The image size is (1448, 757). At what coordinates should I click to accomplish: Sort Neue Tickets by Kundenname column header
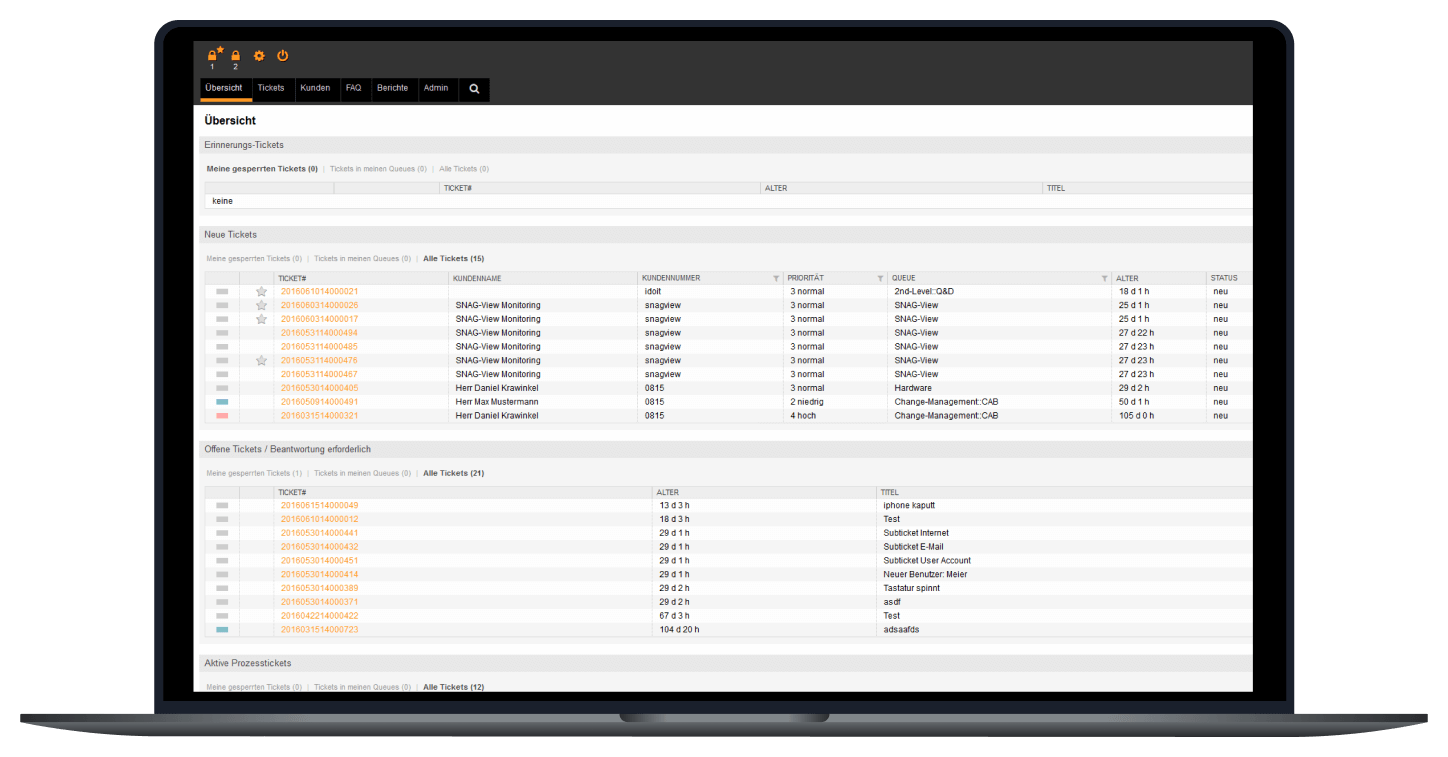click(x=477, y=278)
